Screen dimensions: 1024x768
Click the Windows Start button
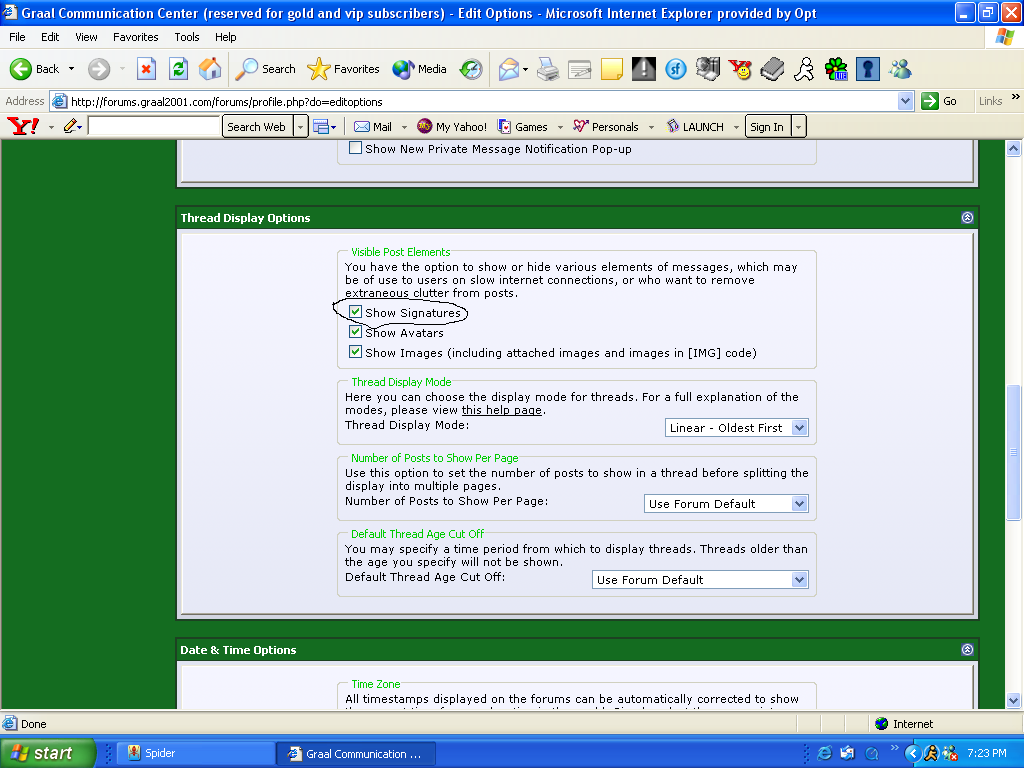(47, 753)
